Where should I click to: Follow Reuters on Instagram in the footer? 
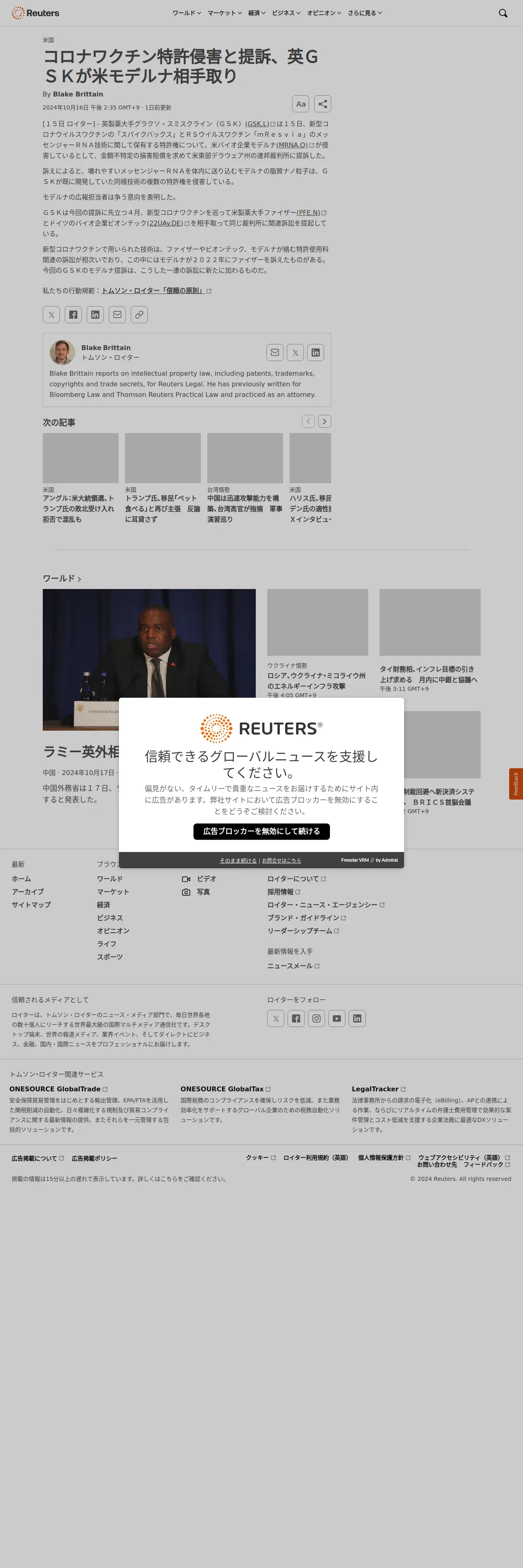tap(316, 1018)
